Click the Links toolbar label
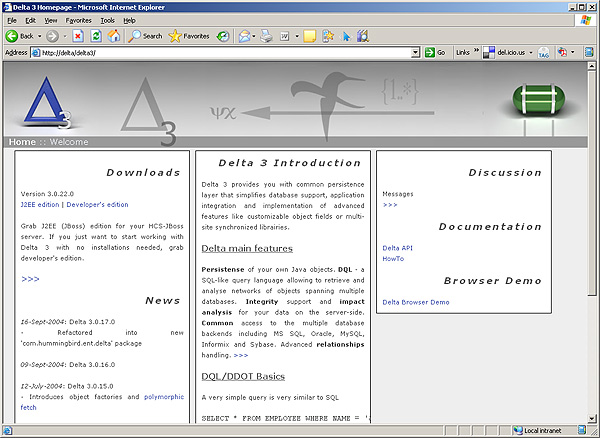This screenshot has height=438, width=600. point(463,53)
